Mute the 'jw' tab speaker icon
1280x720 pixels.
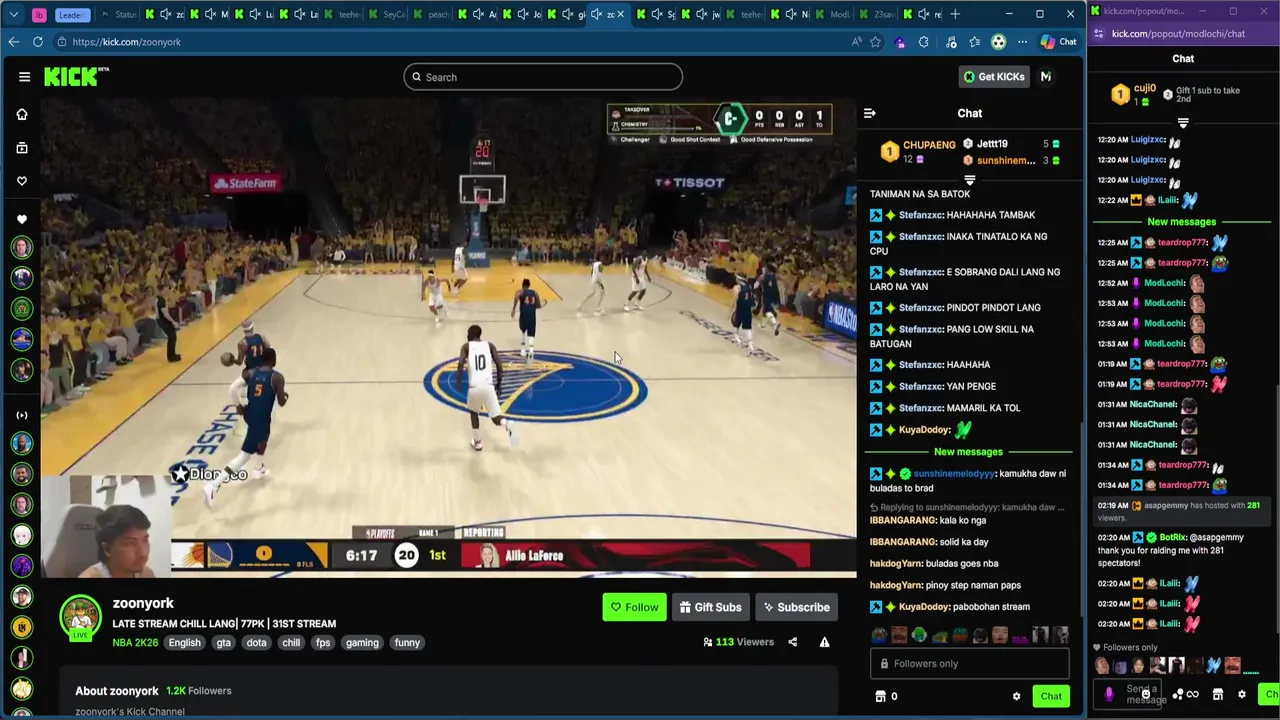702,14
